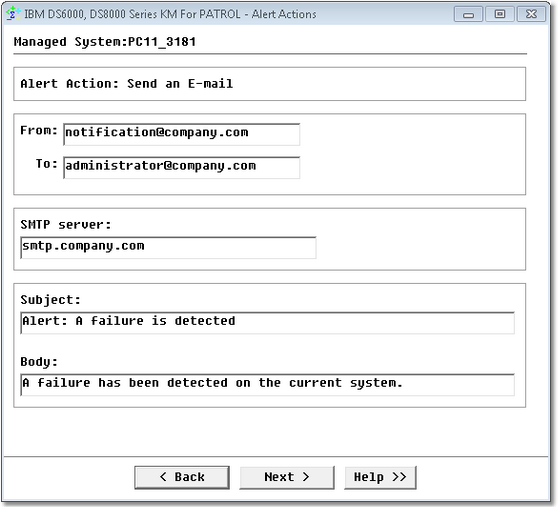Open the Help button
558x509 pixels.
point(380,477)
